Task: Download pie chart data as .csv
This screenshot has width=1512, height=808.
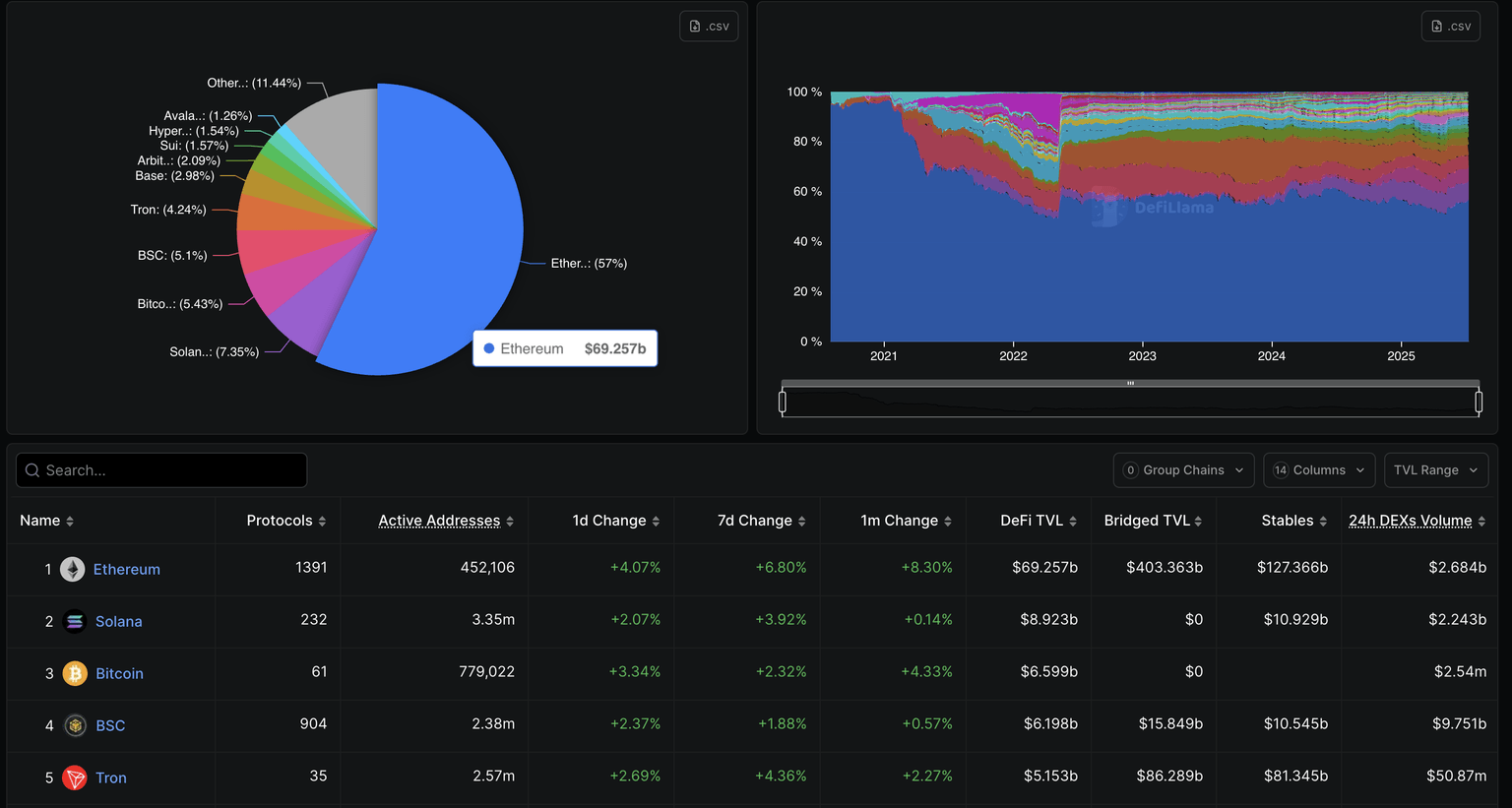Action: [x=709, y=27]
